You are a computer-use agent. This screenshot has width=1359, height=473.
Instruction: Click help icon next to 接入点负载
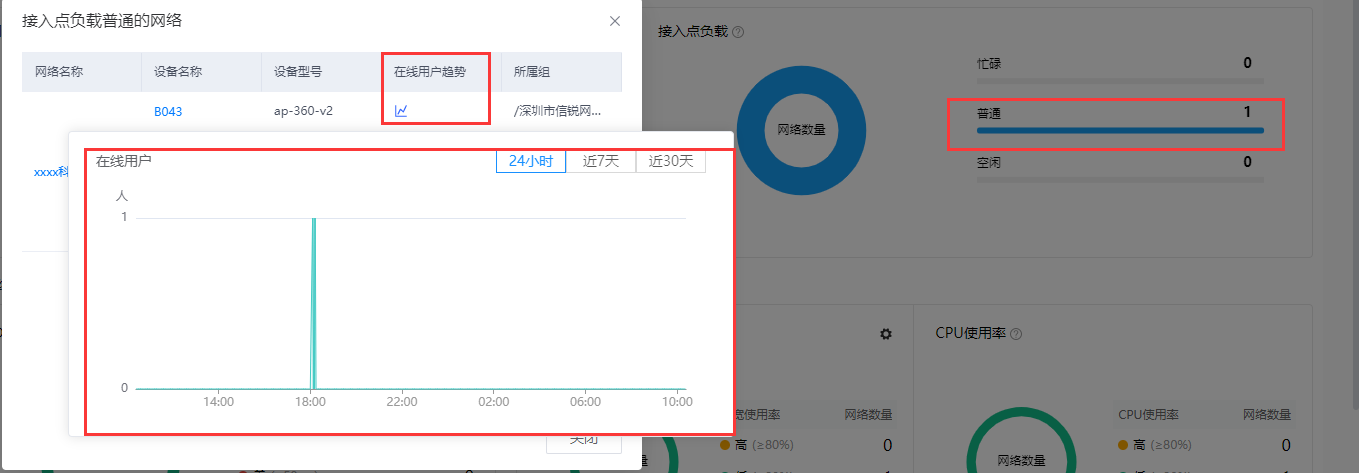click(738, 32)
